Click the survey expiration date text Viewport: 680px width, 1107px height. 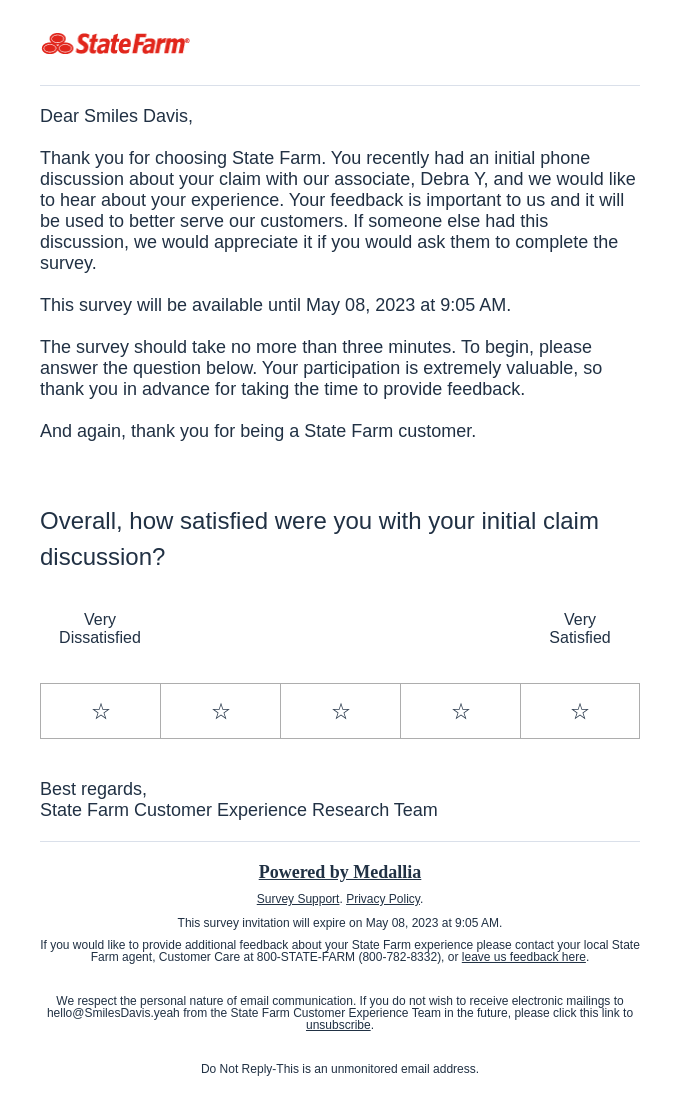click(x=339, y=923)
